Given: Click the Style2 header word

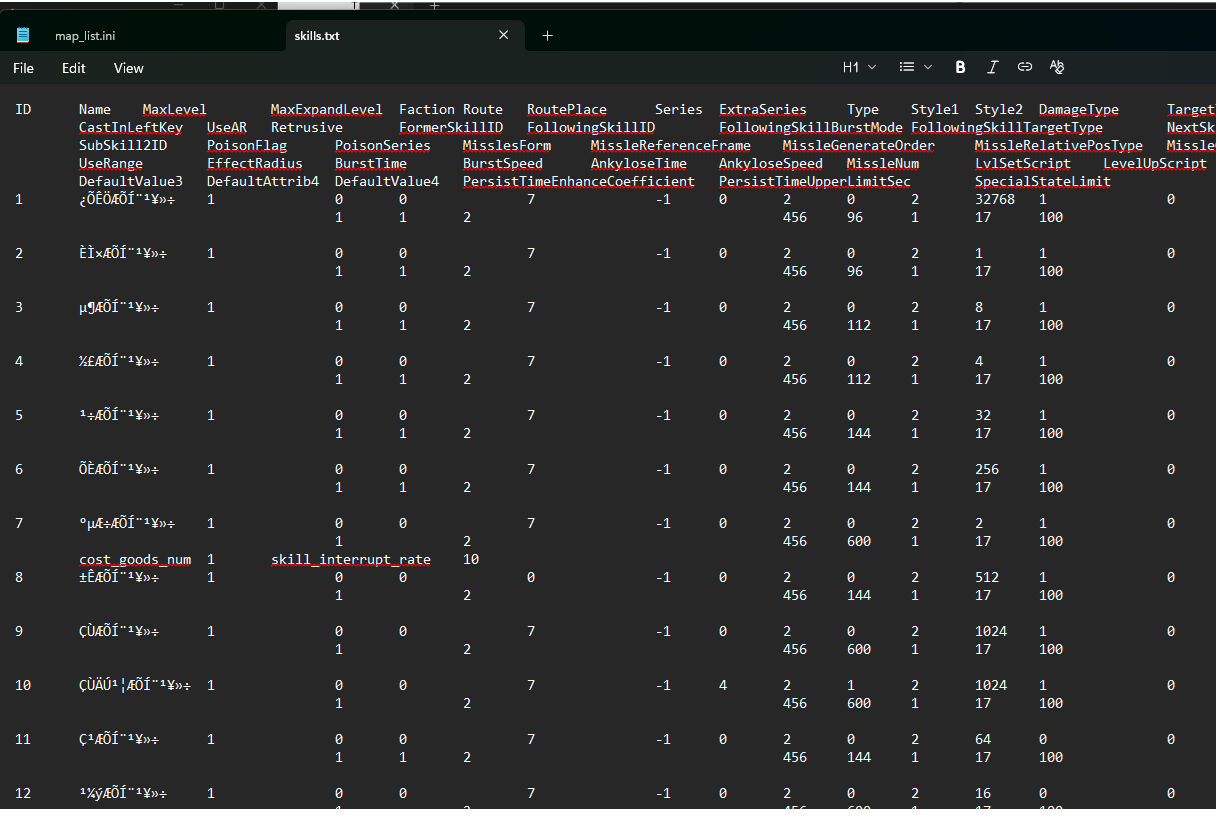Looking at the screenshot, I should point(999,109).
